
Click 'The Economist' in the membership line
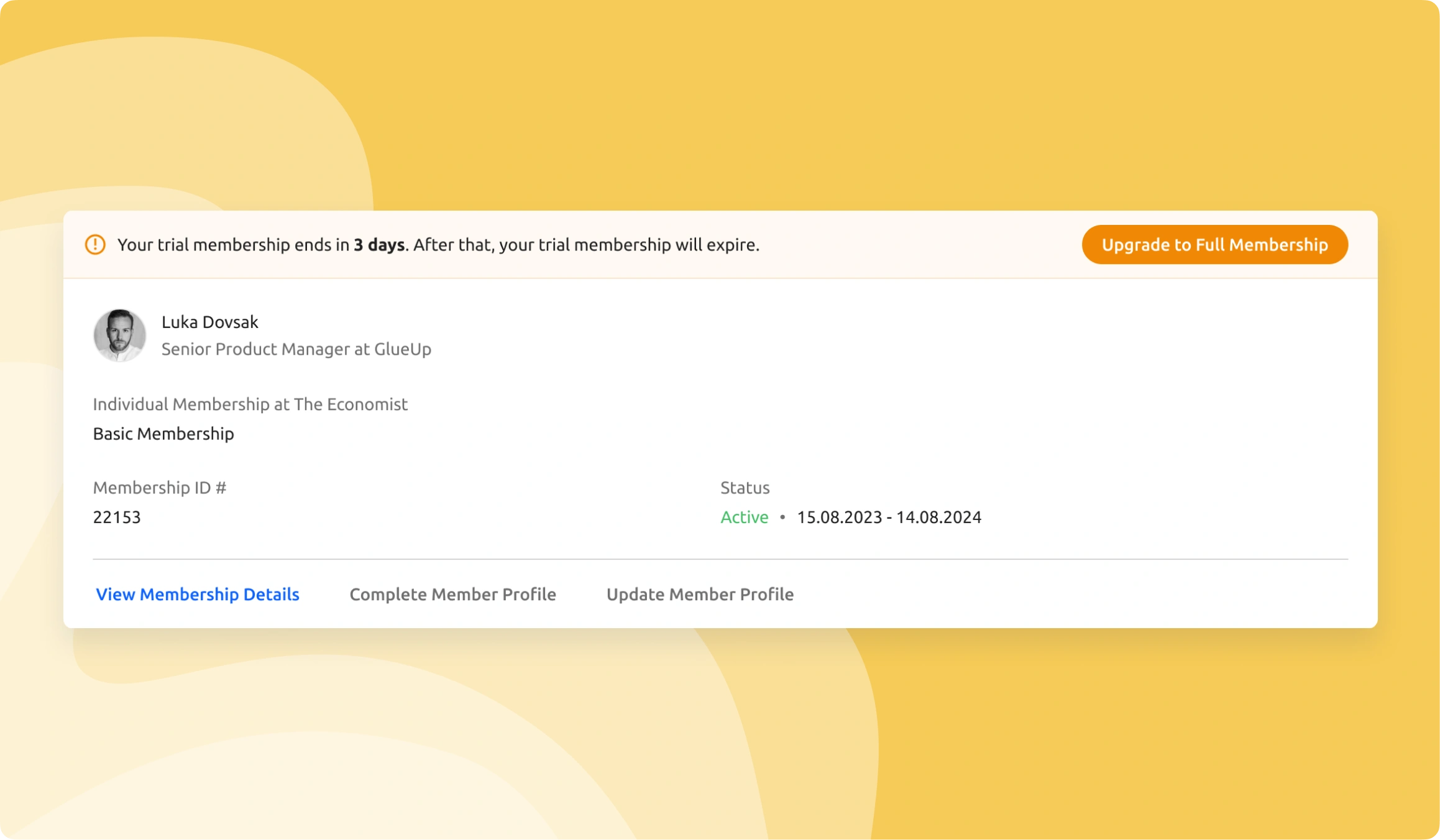pos(351,404)
